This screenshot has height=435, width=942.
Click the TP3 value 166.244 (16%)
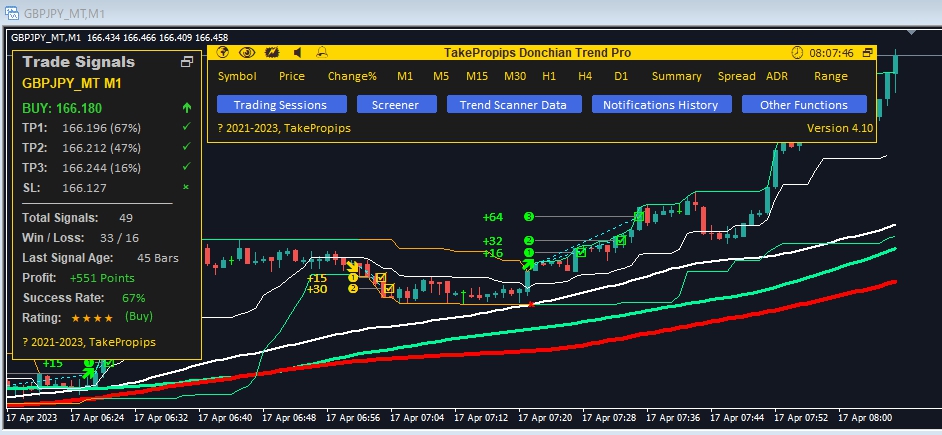point(102,167)
